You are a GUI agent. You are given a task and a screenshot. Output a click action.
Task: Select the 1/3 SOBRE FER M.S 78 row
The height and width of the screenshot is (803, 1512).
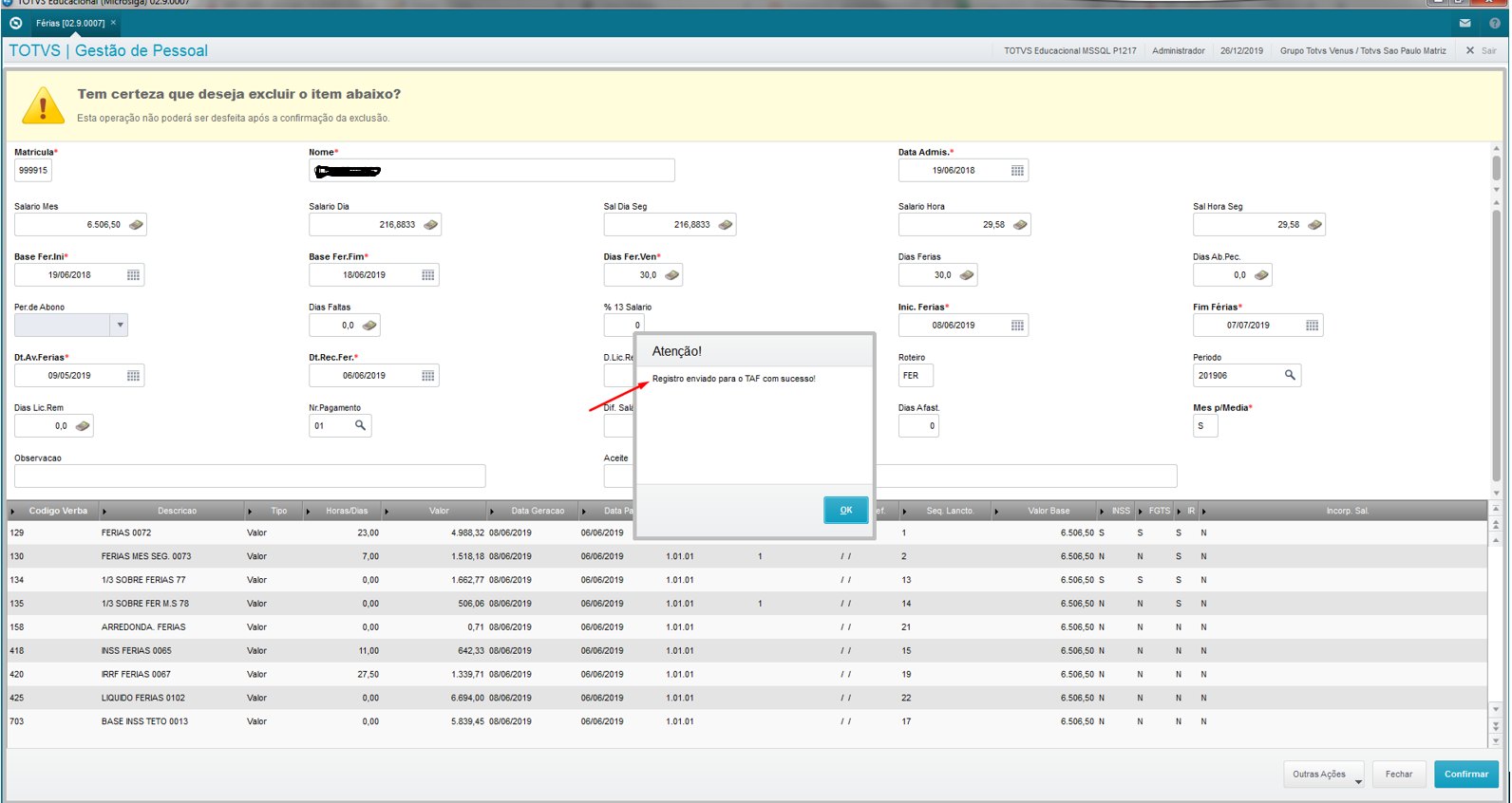[747, 604]
